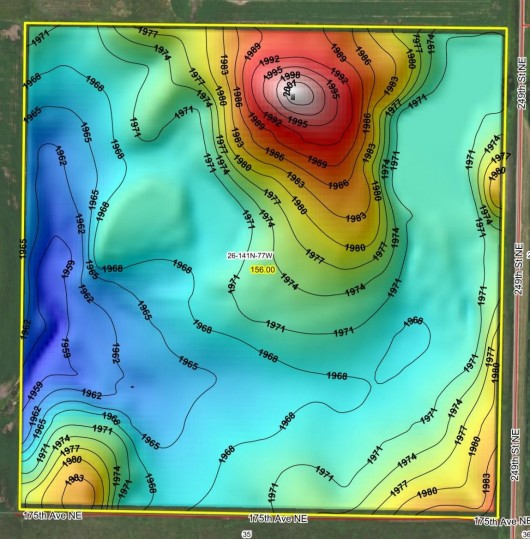Click the 1998 contour label near the peak
The height and width of the screenshot is (539, 530).
pyautogui.click(x=290, y=75)
